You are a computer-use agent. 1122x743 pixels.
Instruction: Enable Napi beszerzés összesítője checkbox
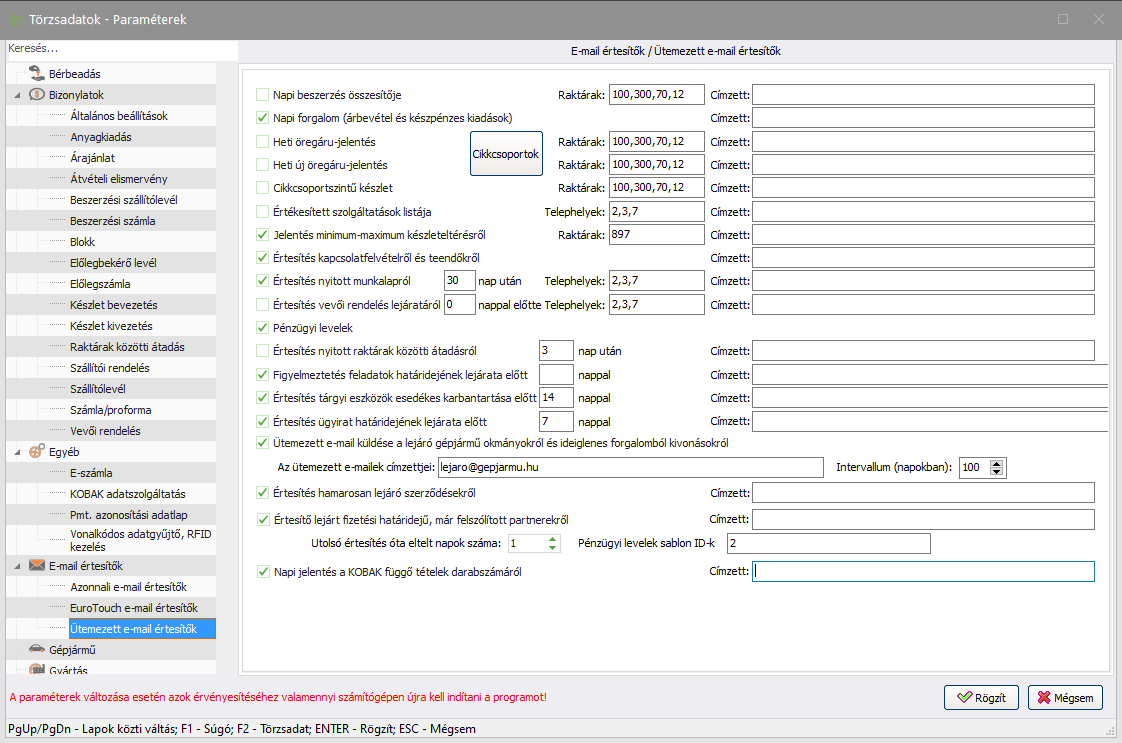[x=263, y=95]
